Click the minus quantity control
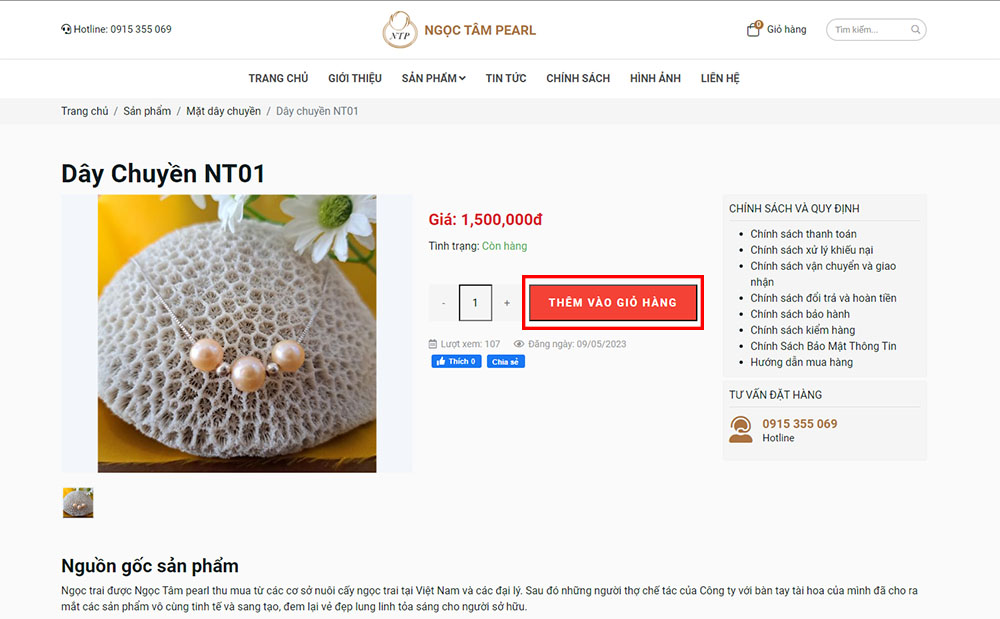This screenshot has width=1000, height=619. click(443, 302)
